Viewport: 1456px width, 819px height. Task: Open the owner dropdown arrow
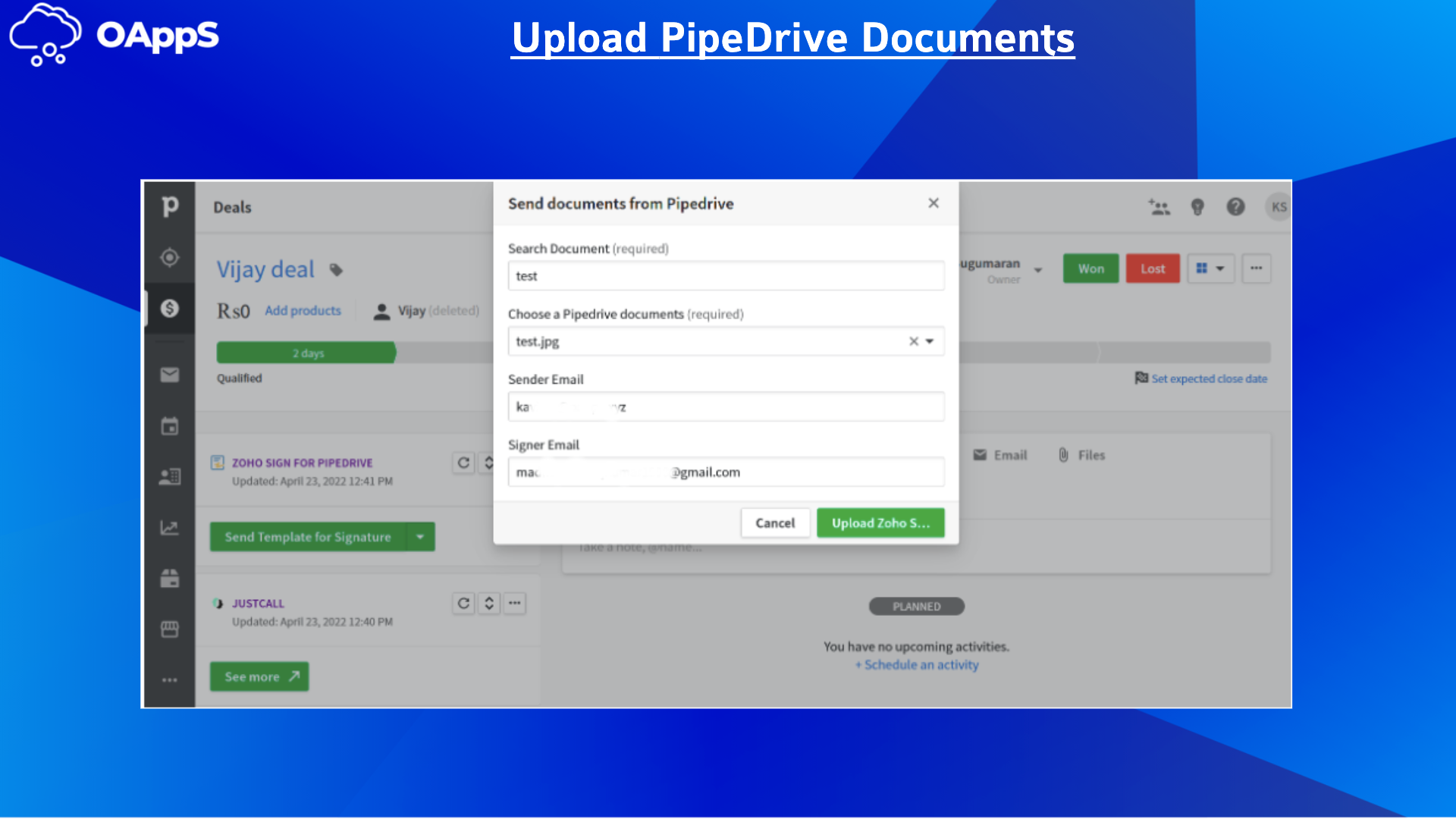[x=1038, y=270]
